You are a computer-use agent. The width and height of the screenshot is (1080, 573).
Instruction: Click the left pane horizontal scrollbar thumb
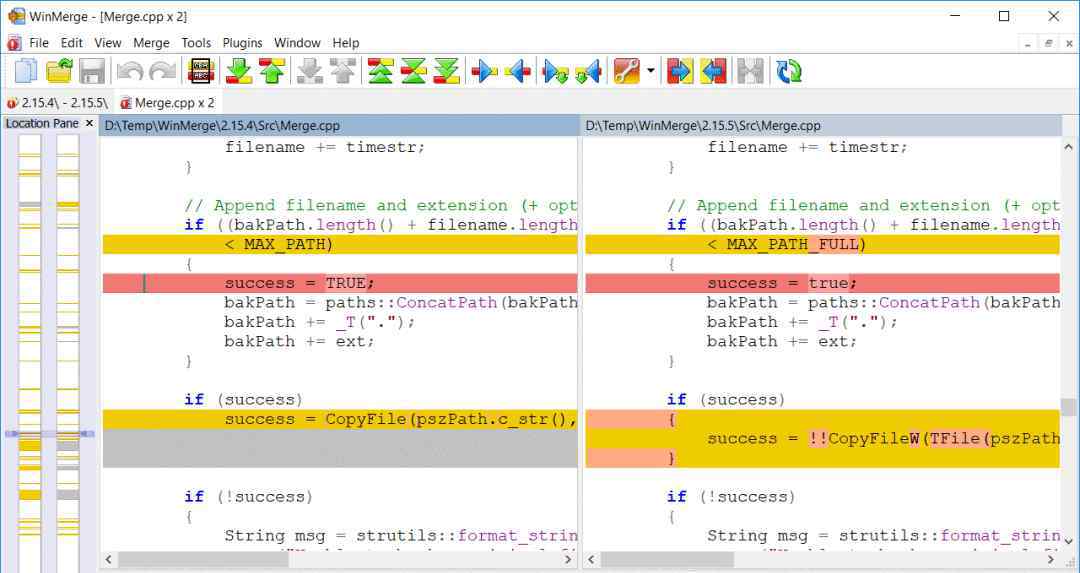click(x=203, y=560)
